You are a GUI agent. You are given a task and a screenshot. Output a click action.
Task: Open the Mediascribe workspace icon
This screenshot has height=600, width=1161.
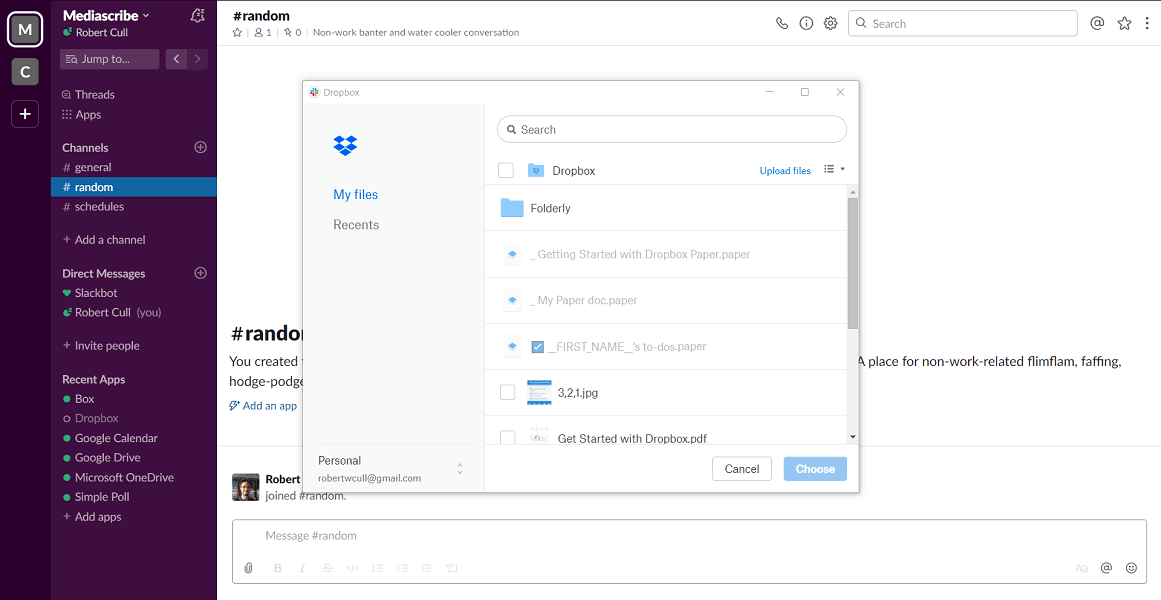point(25,30)
